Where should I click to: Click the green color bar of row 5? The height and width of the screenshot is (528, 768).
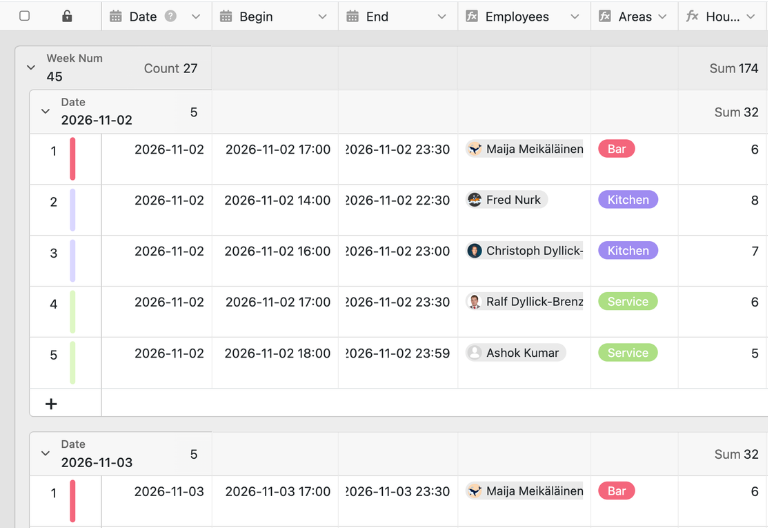72,362
